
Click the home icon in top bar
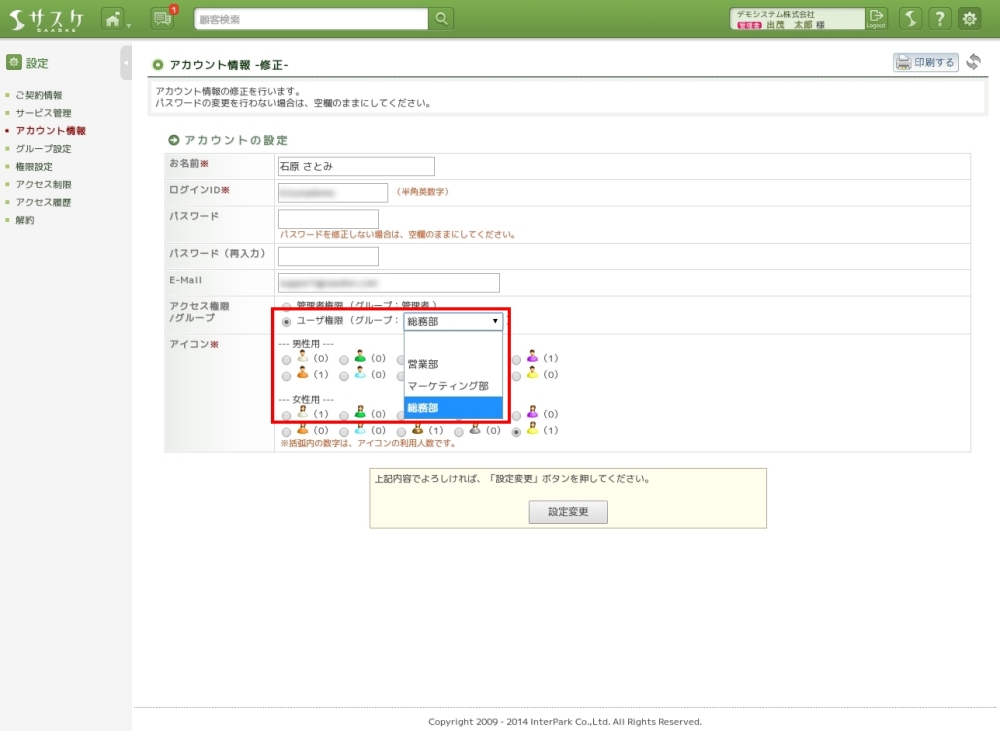(x=113, y=18)
